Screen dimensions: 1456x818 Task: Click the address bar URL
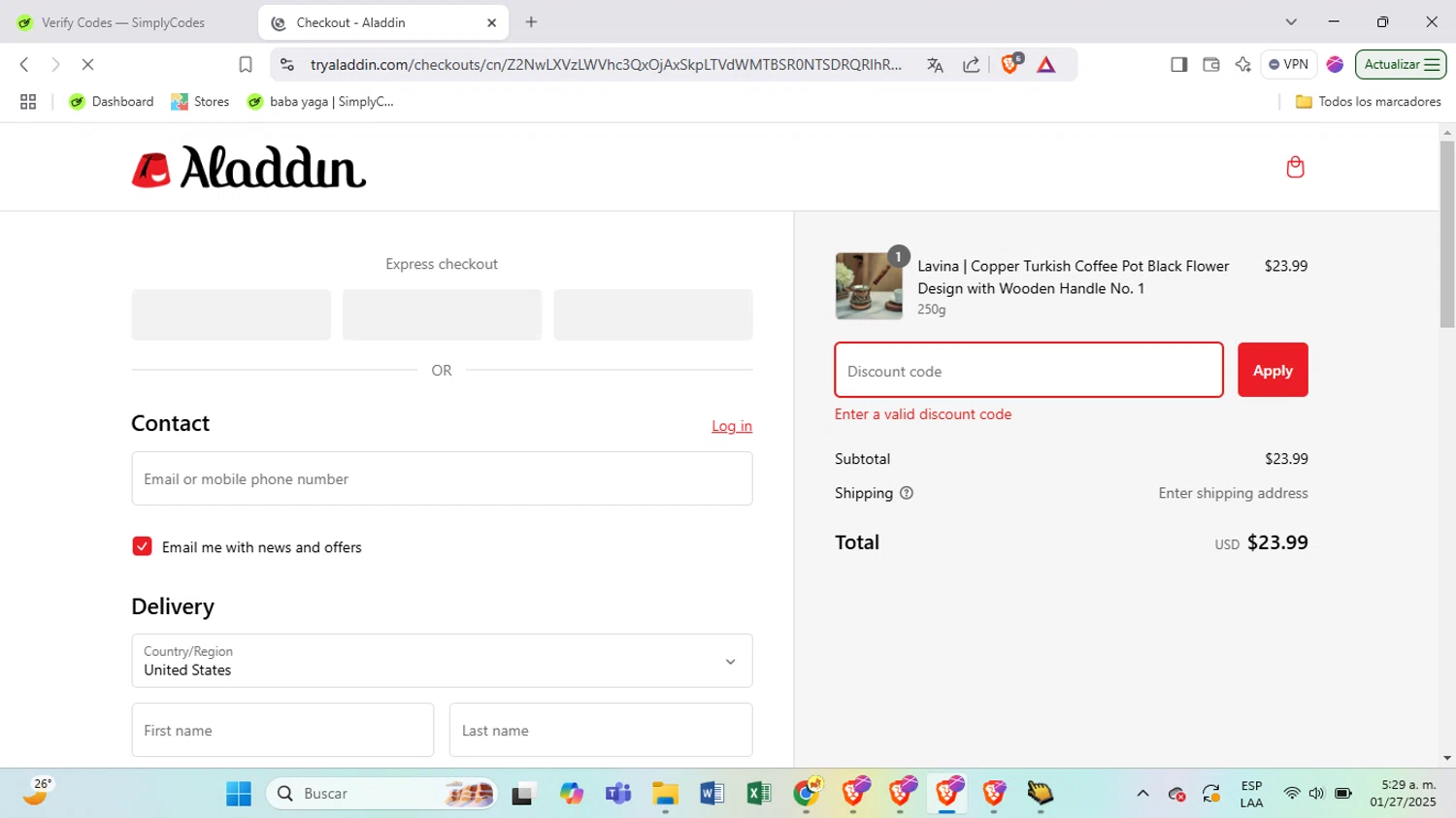click(x=606, y=64)
